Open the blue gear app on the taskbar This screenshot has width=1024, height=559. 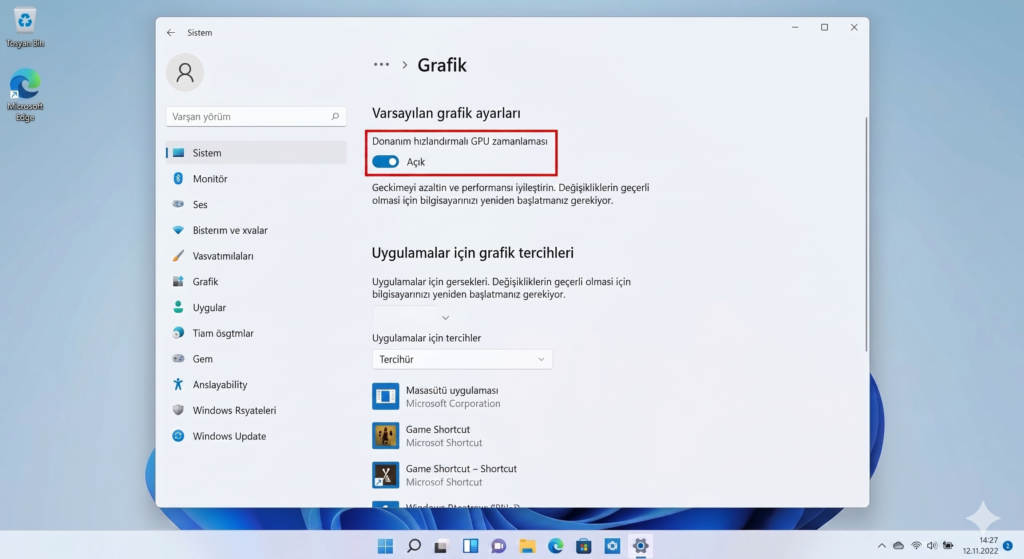[612, 546]
